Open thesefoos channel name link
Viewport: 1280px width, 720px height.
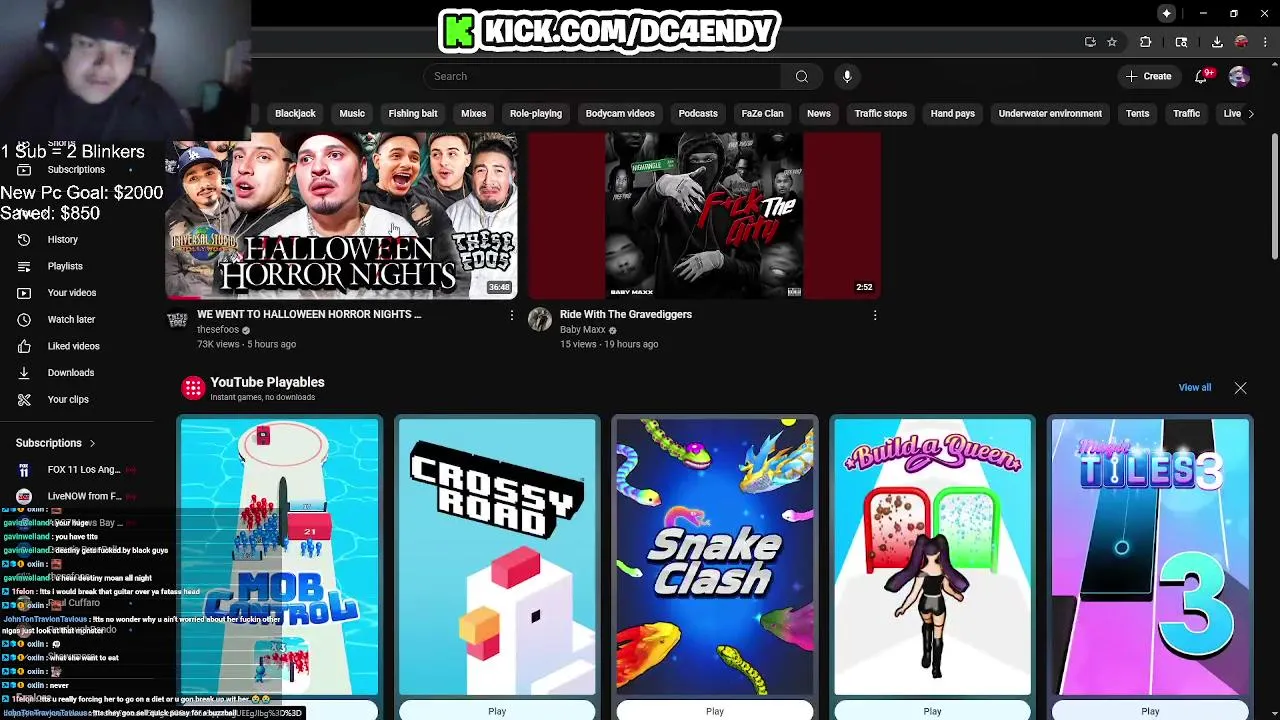[x=217, y=330]
